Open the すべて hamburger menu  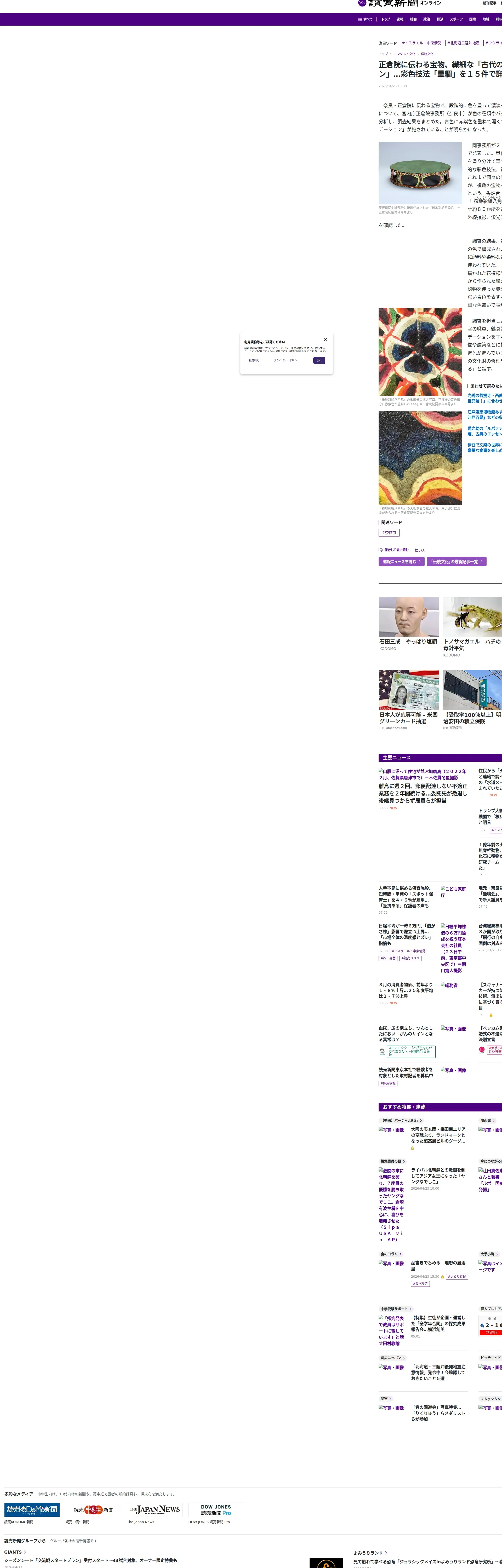click(x=366, y=20)
